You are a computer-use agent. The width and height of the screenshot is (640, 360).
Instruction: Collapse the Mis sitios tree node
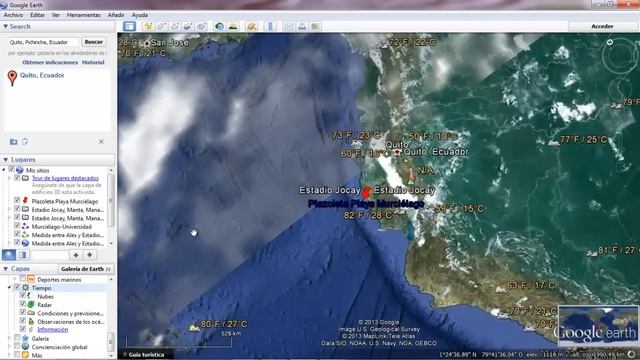pyautogui.click(x=4, y=170)
